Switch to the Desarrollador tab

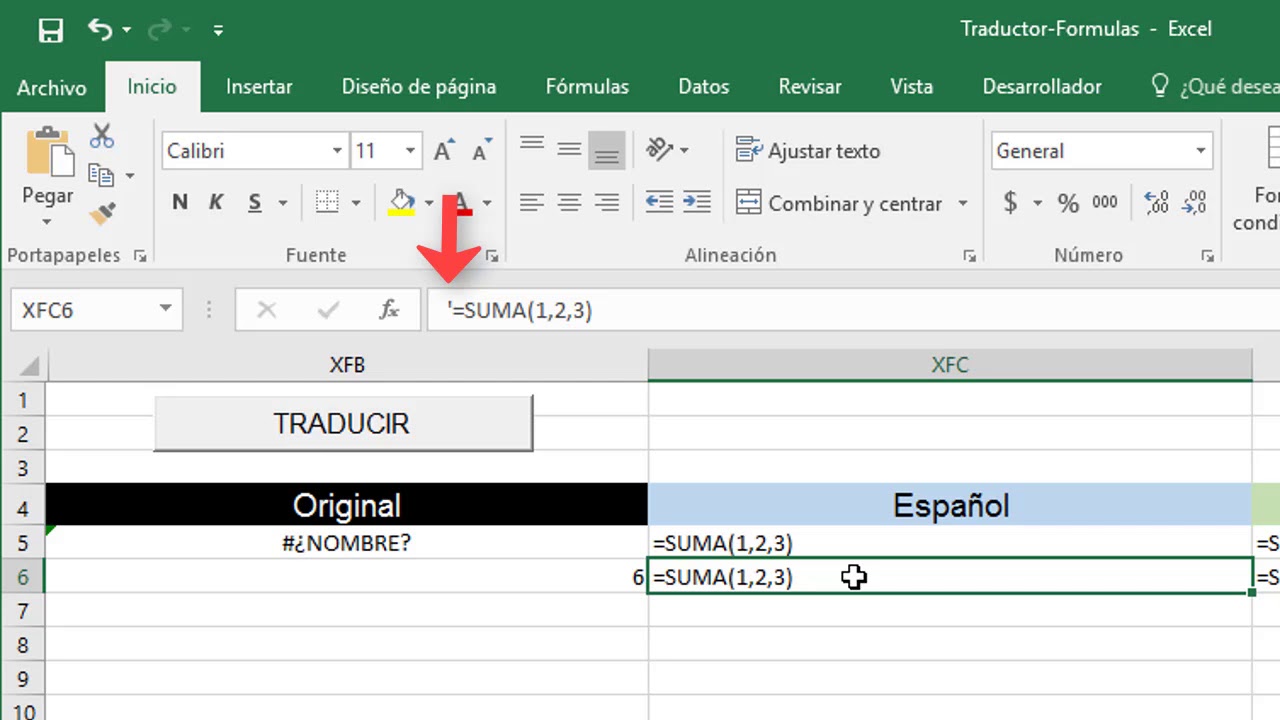tap(1042, 87)
